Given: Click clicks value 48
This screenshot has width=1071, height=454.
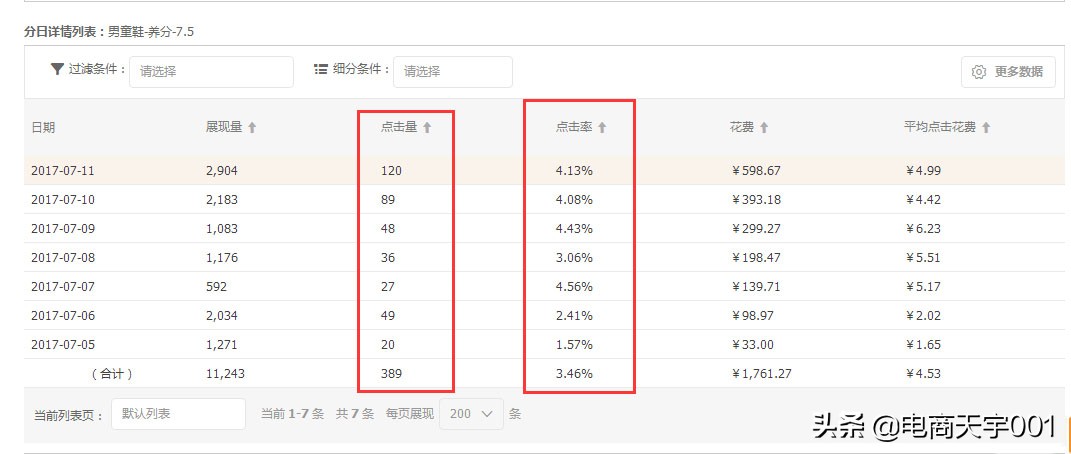Looking at the screenshot, I should (x=388, y=229).
